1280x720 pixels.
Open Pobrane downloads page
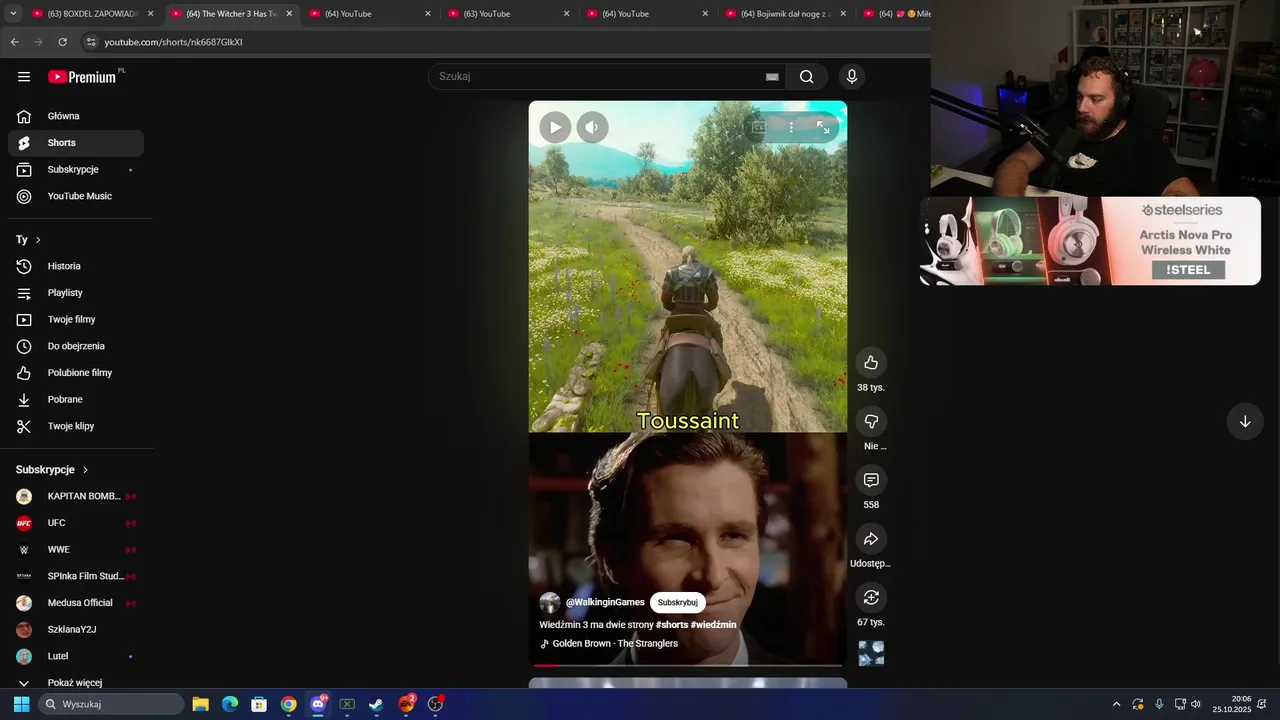(x=76, y=400)
